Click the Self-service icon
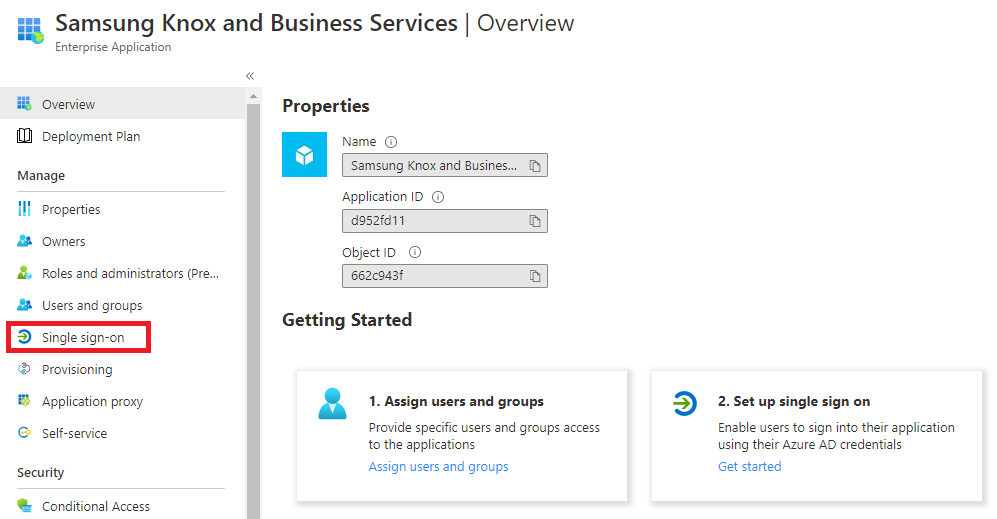The height and width of the screenshot is (519, 997). point(24,432)
